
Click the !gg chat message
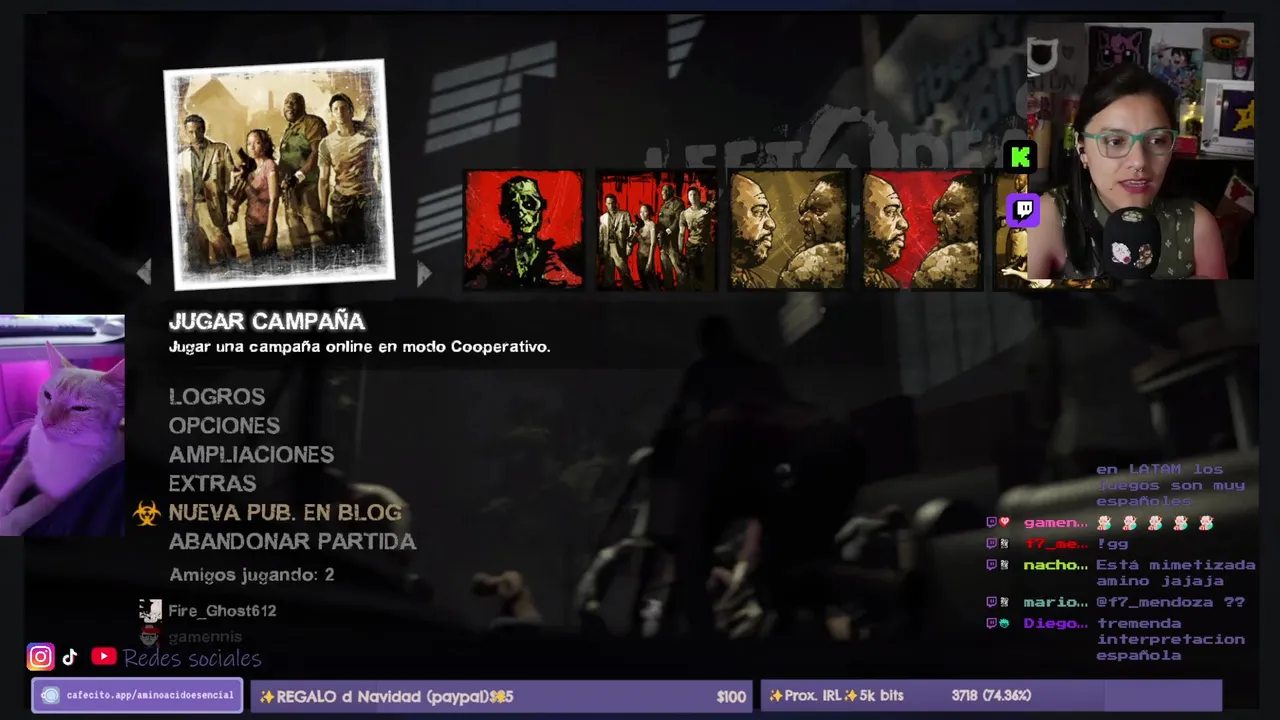pos(1112,544)
